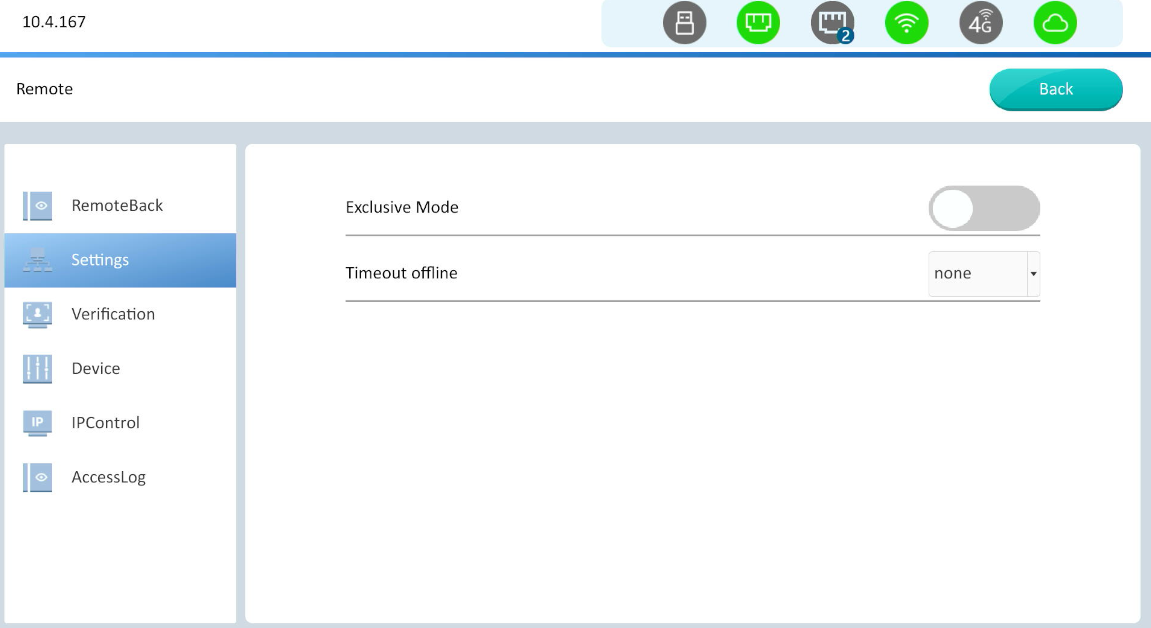
Task: Click the green Wi-Fi status icon
Action: click(906, 24)
